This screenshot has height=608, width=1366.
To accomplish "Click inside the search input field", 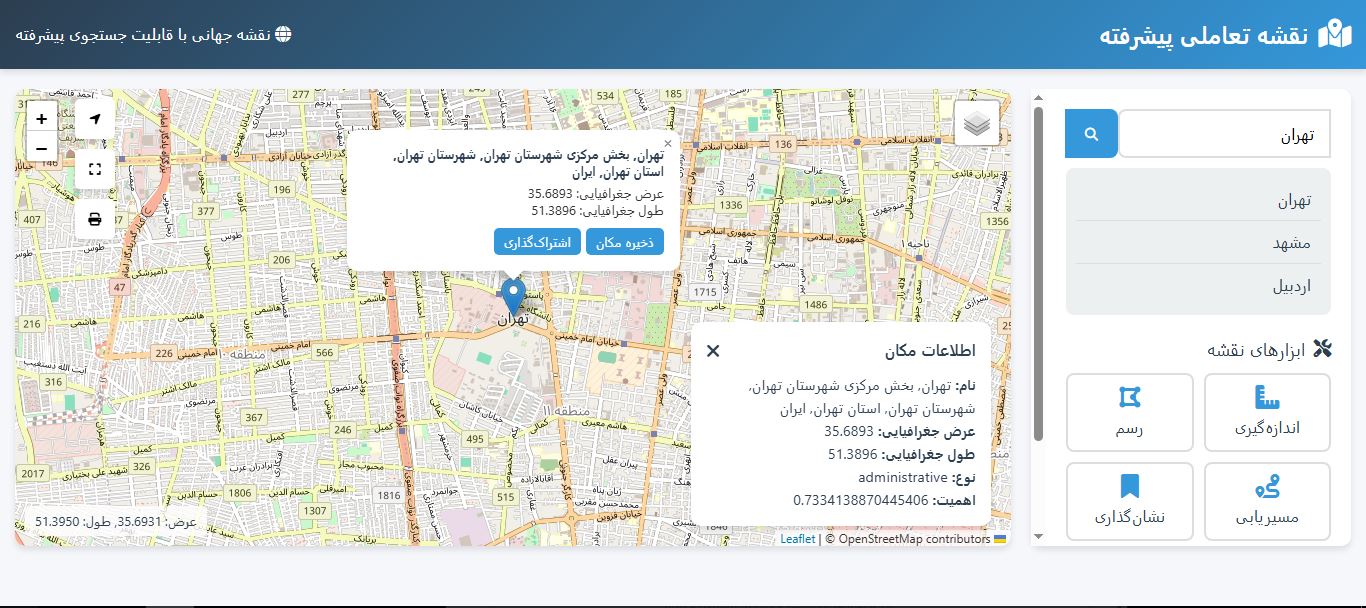I will point(1225,133).
